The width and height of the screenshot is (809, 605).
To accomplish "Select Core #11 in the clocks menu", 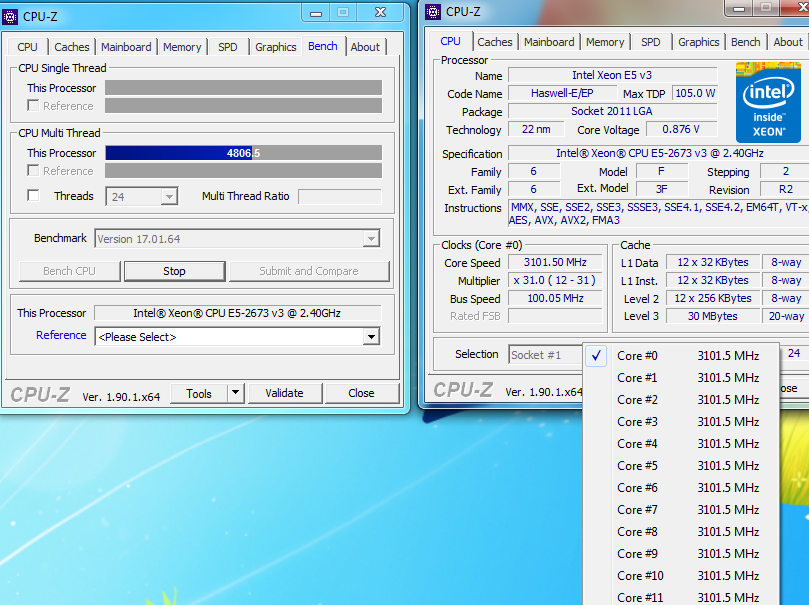I will 681,597.
